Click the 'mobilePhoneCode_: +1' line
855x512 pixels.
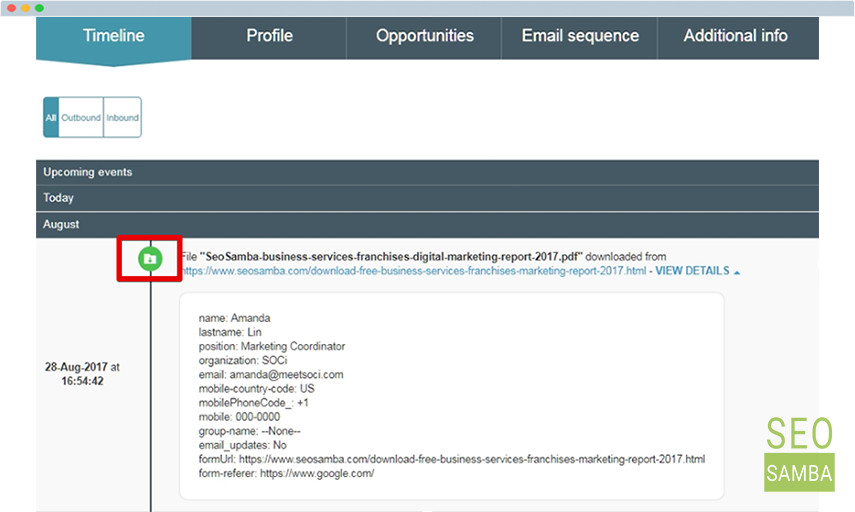(254, 403)
